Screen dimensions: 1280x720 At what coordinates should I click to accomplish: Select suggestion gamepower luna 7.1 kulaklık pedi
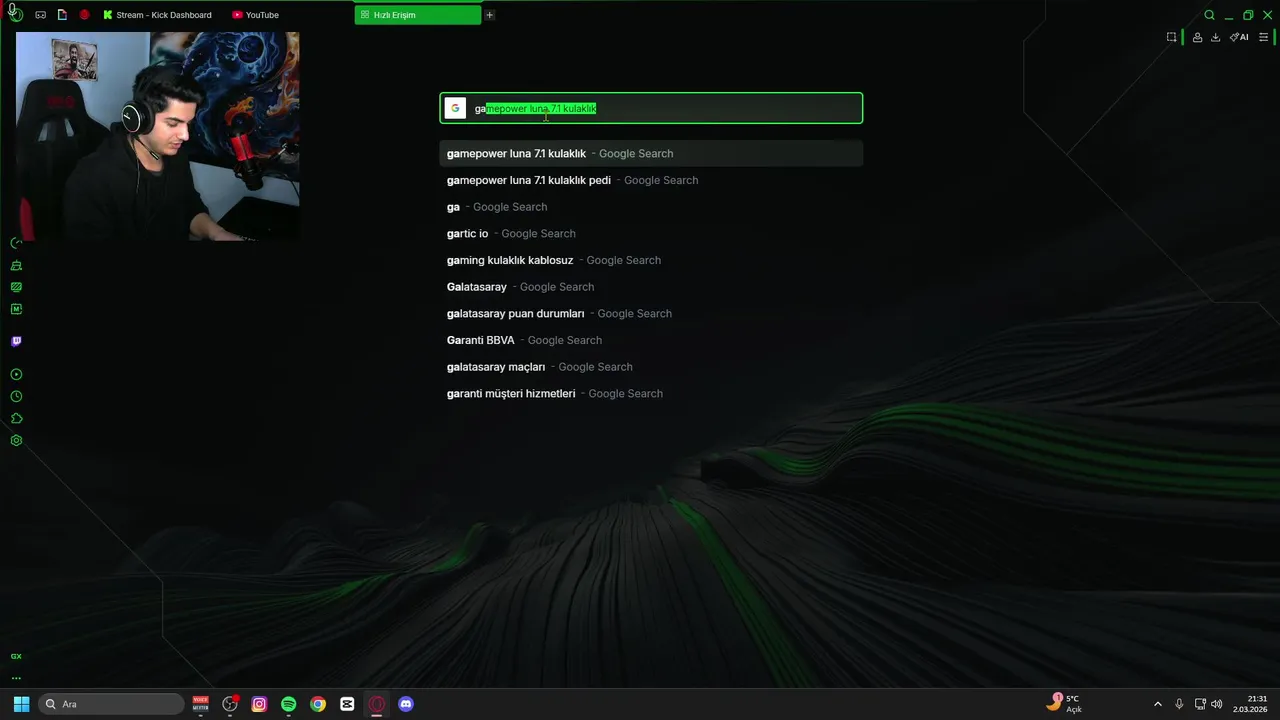pos(651,180)
